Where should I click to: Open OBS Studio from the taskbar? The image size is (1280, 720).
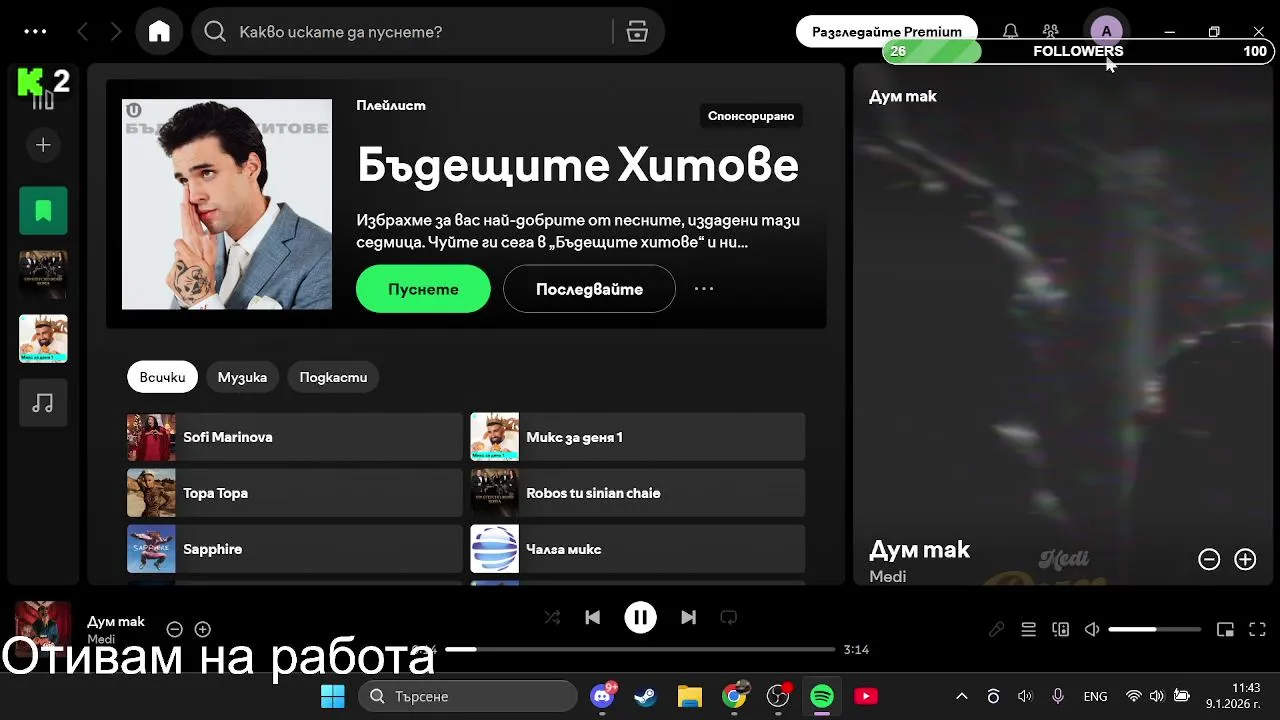[x=778, y=696]
